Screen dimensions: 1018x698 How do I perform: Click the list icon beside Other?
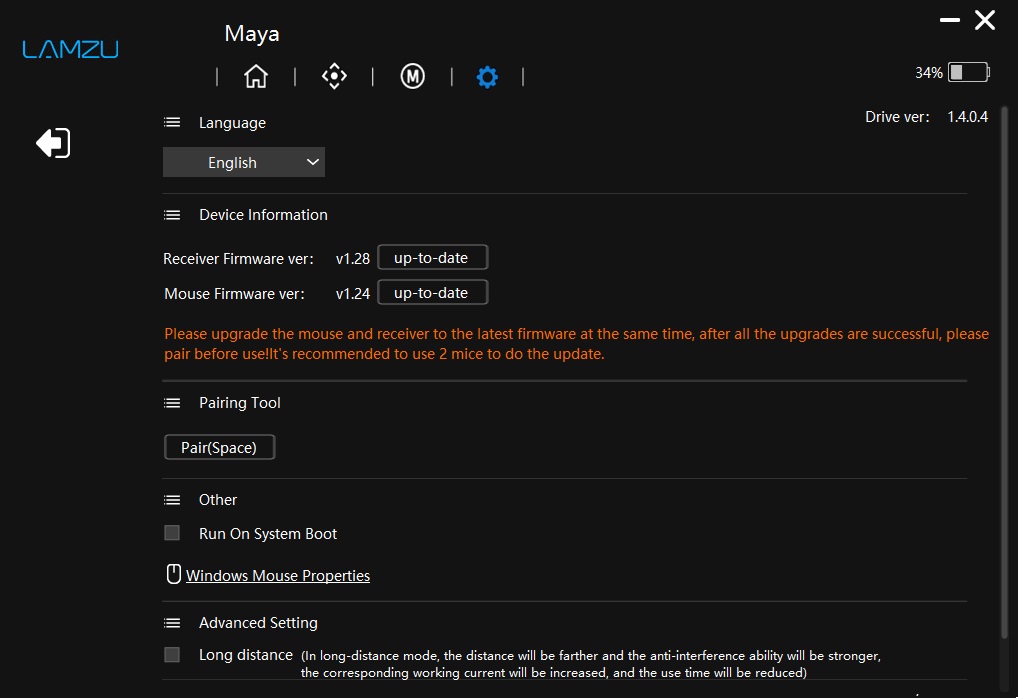coord(172,500)
